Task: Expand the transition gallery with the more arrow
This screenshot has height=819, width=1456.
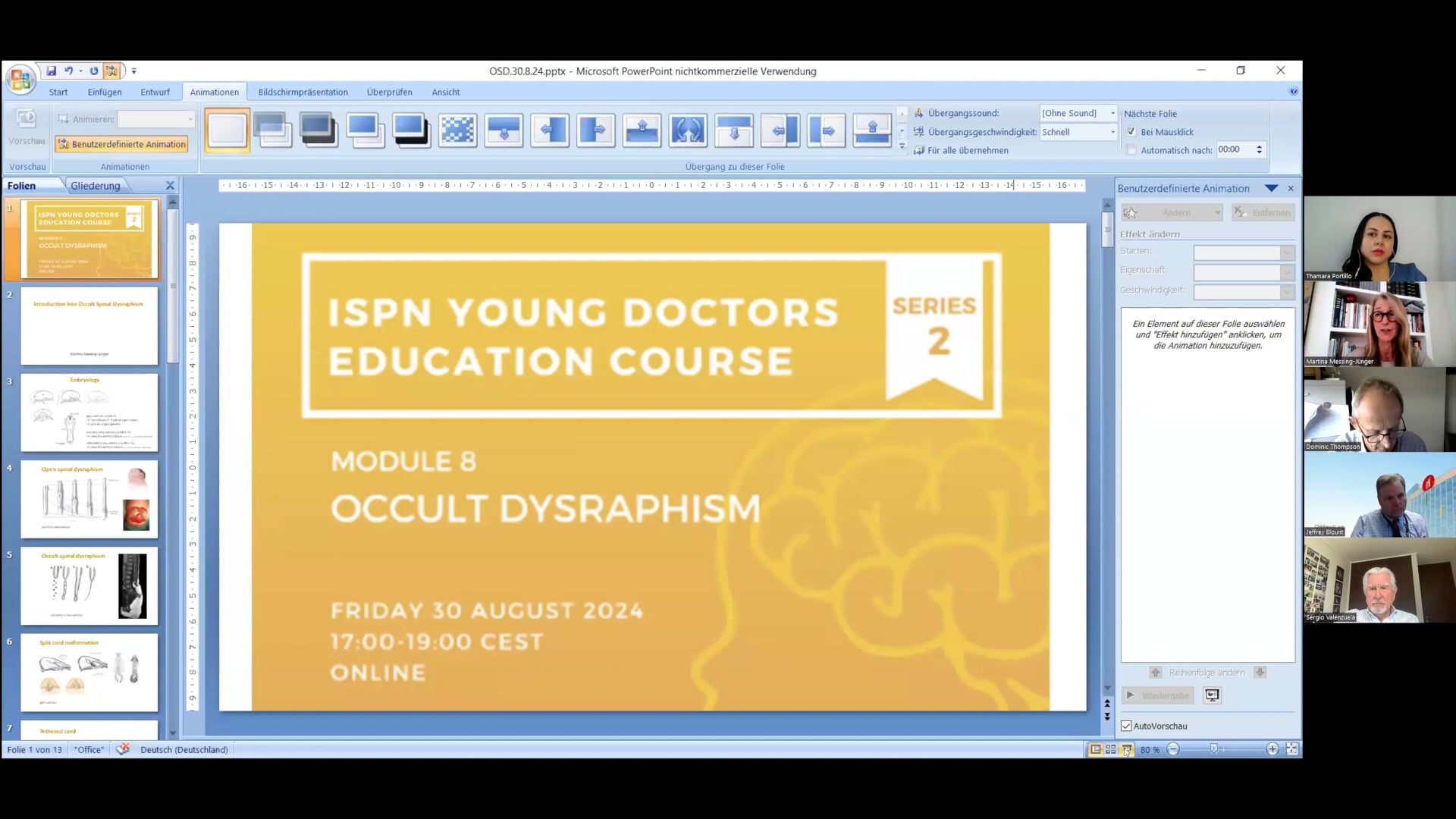Action: [x=902, y=146]
